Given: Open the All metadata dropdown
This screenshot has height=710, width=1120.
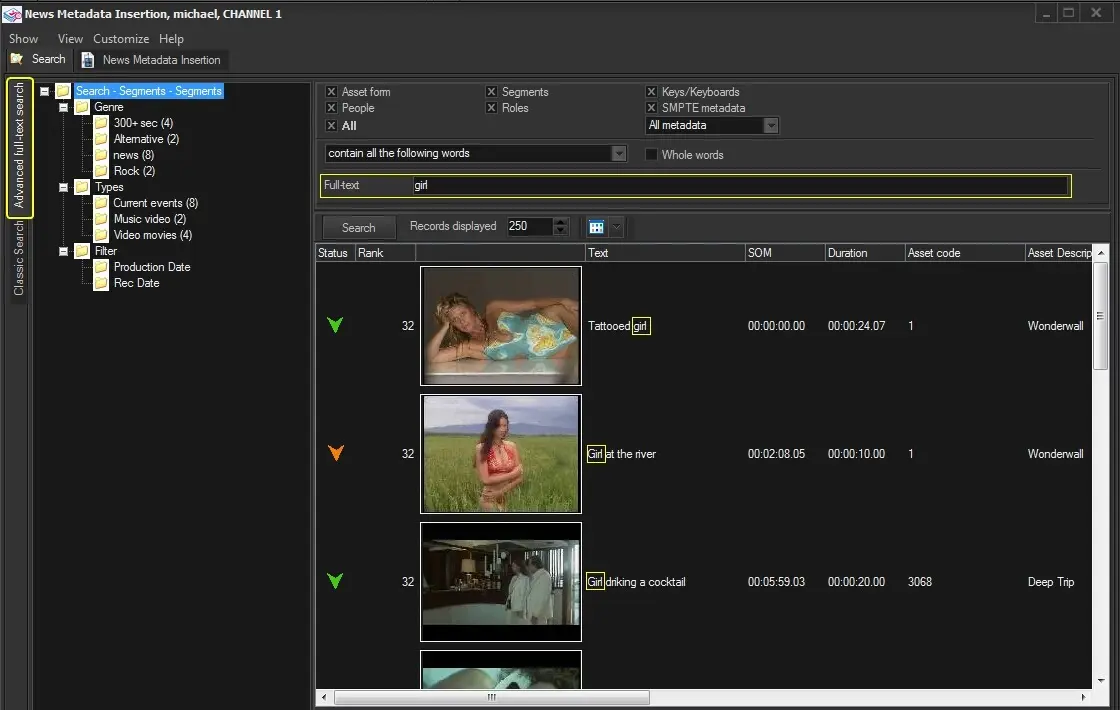Looking at the screenshot, I should (x=770, y=126).
